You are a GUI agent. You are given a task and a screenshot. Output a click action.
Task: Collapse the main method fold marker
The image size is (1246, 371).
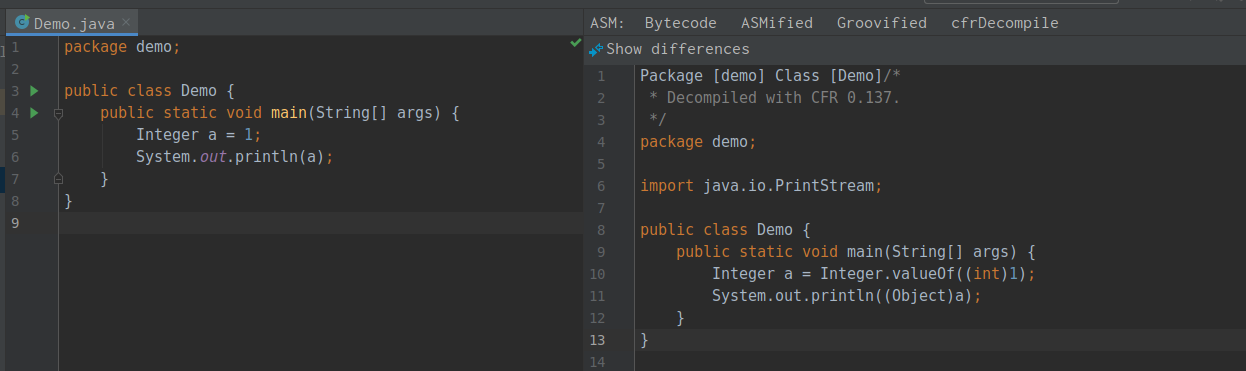[58, 113]
